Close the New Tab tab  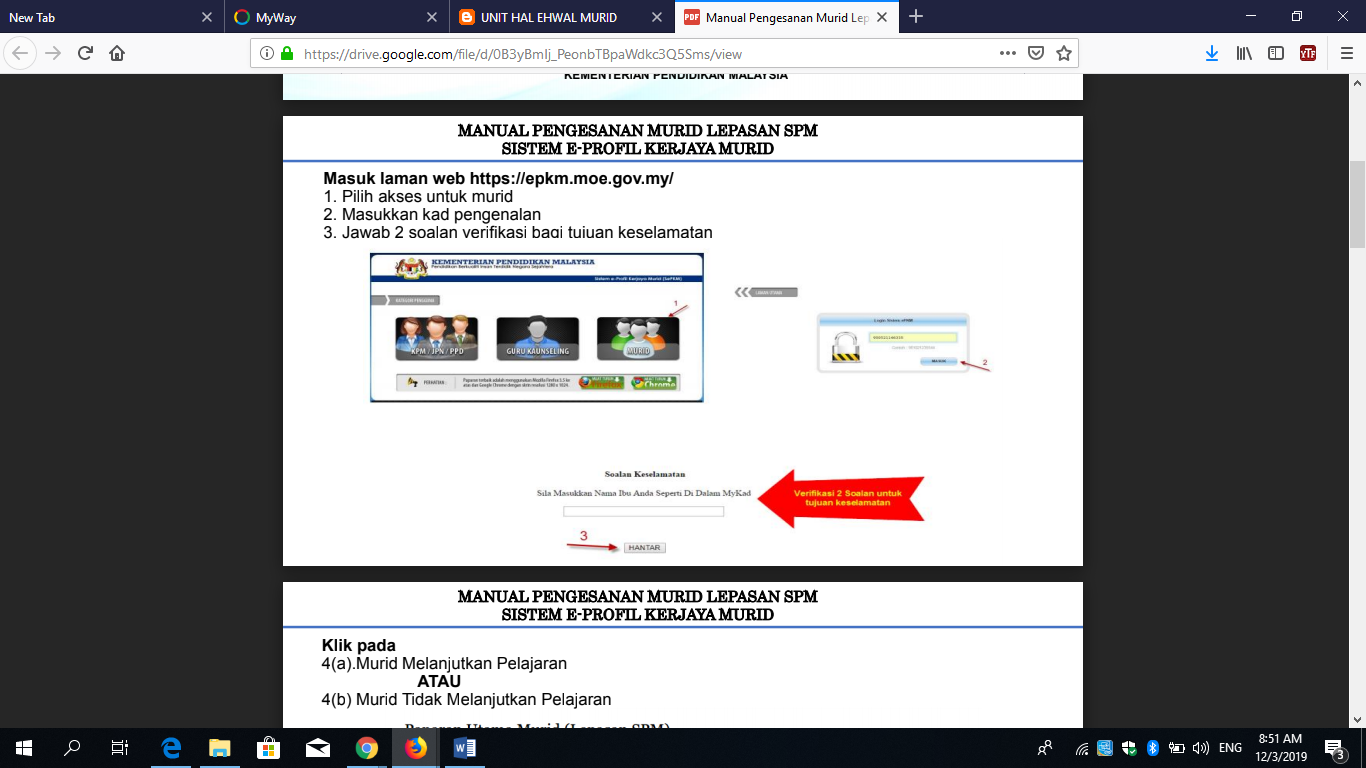[x=207, y=17]
